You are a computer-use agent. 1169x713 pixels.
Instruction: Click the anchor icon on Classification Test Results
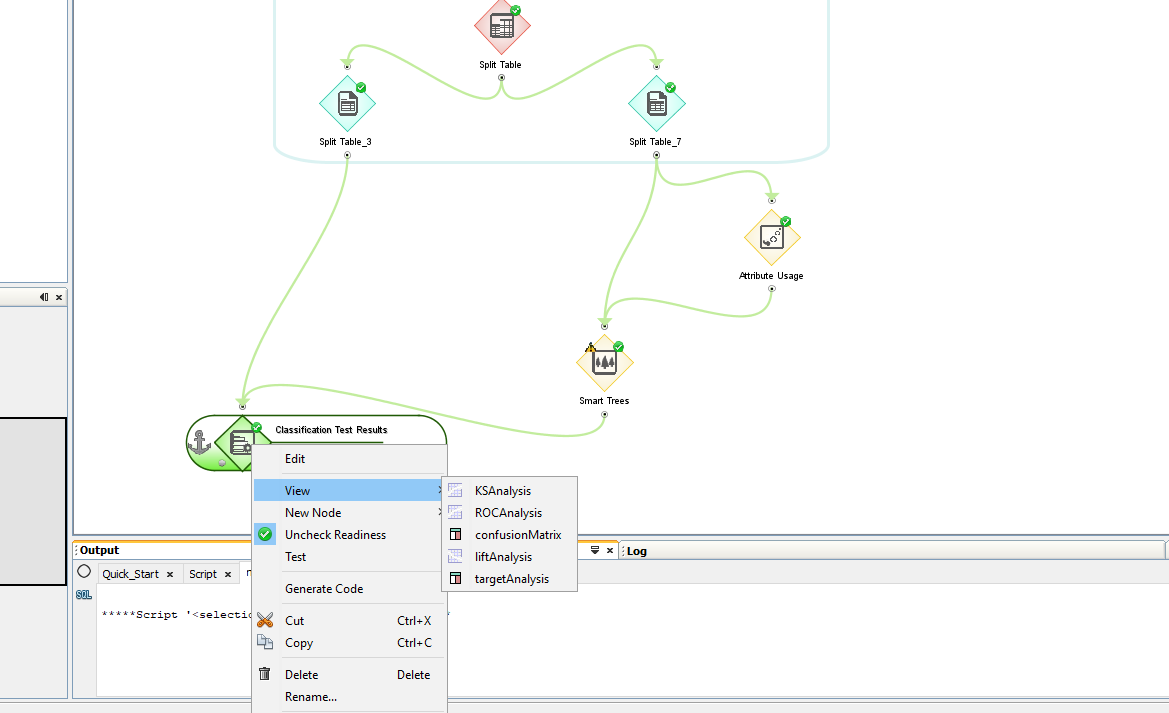point(200,442)
